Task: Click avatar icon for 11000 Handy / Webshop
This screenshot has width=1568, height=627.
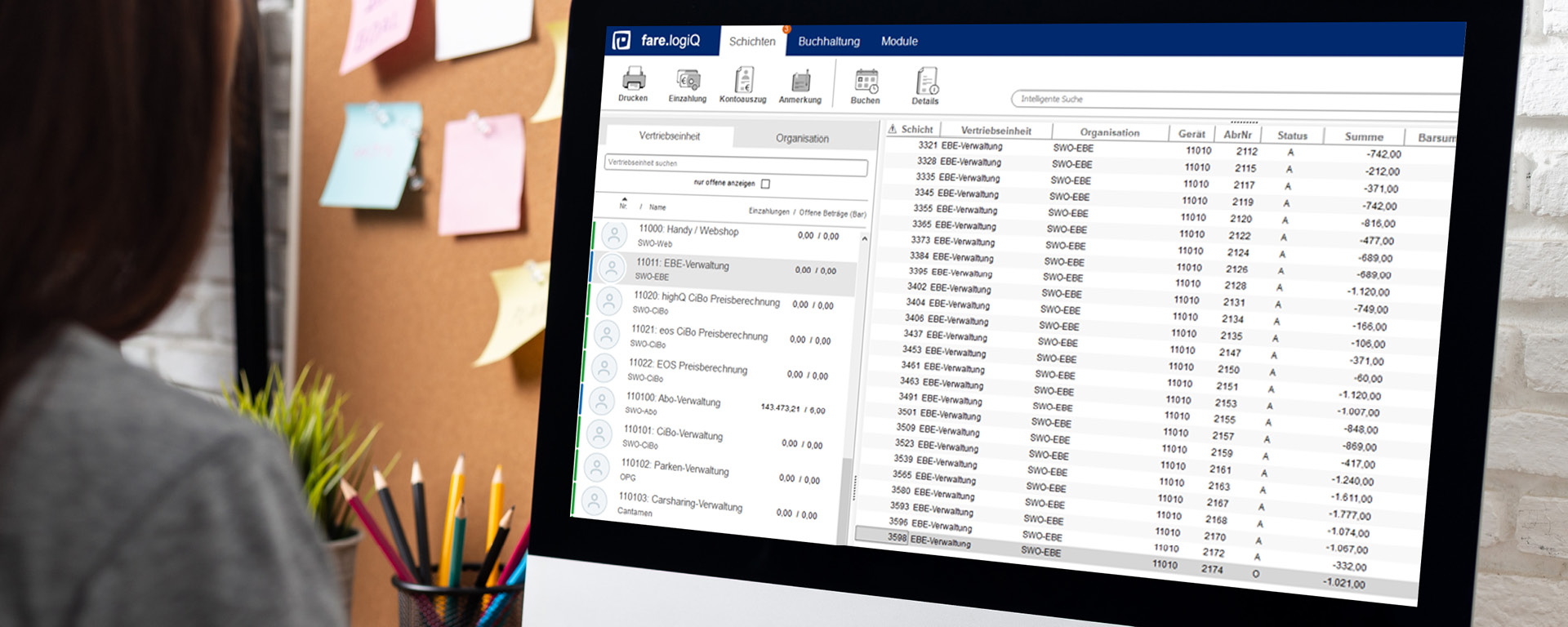Action: (614, 236)
